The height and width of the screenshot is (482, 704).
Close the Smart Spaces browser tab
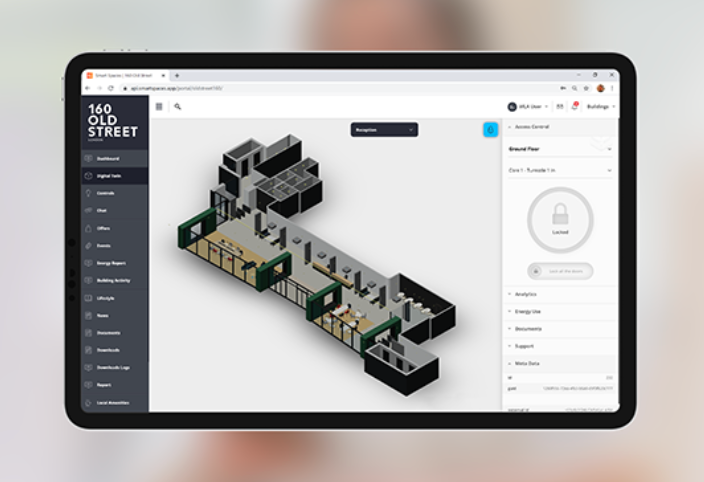coord(163,75)
